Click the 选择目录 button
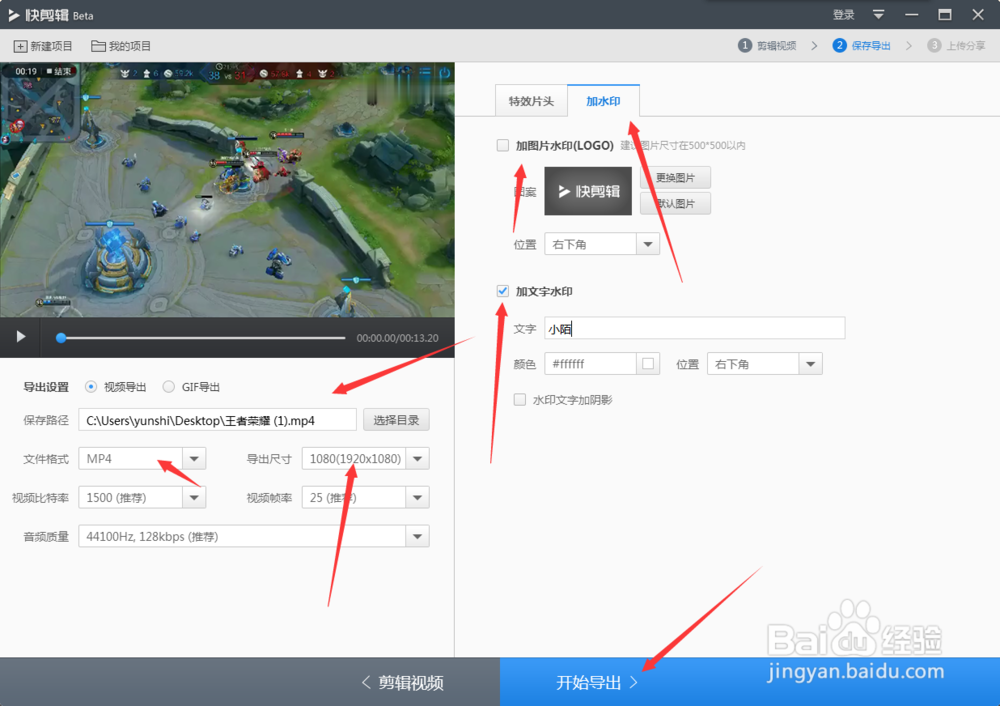Image resolution: width=1000 pixels, height=706 pixels. click(x=396, y=420)
